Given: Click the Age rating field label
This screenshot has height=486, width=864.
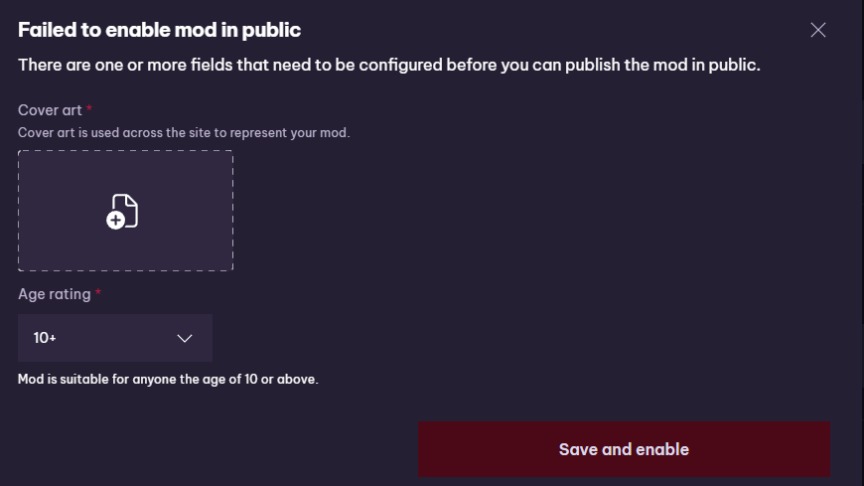Looking at the screenshot, I should tap(54, 294).
